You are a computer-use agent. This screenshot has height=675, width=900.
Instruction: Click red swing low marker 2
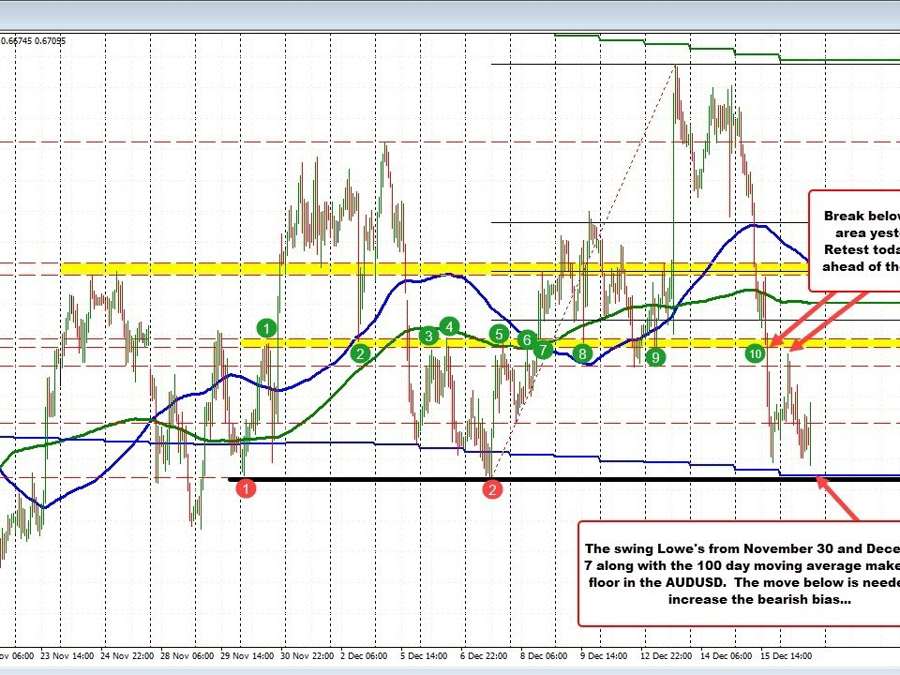491,490
